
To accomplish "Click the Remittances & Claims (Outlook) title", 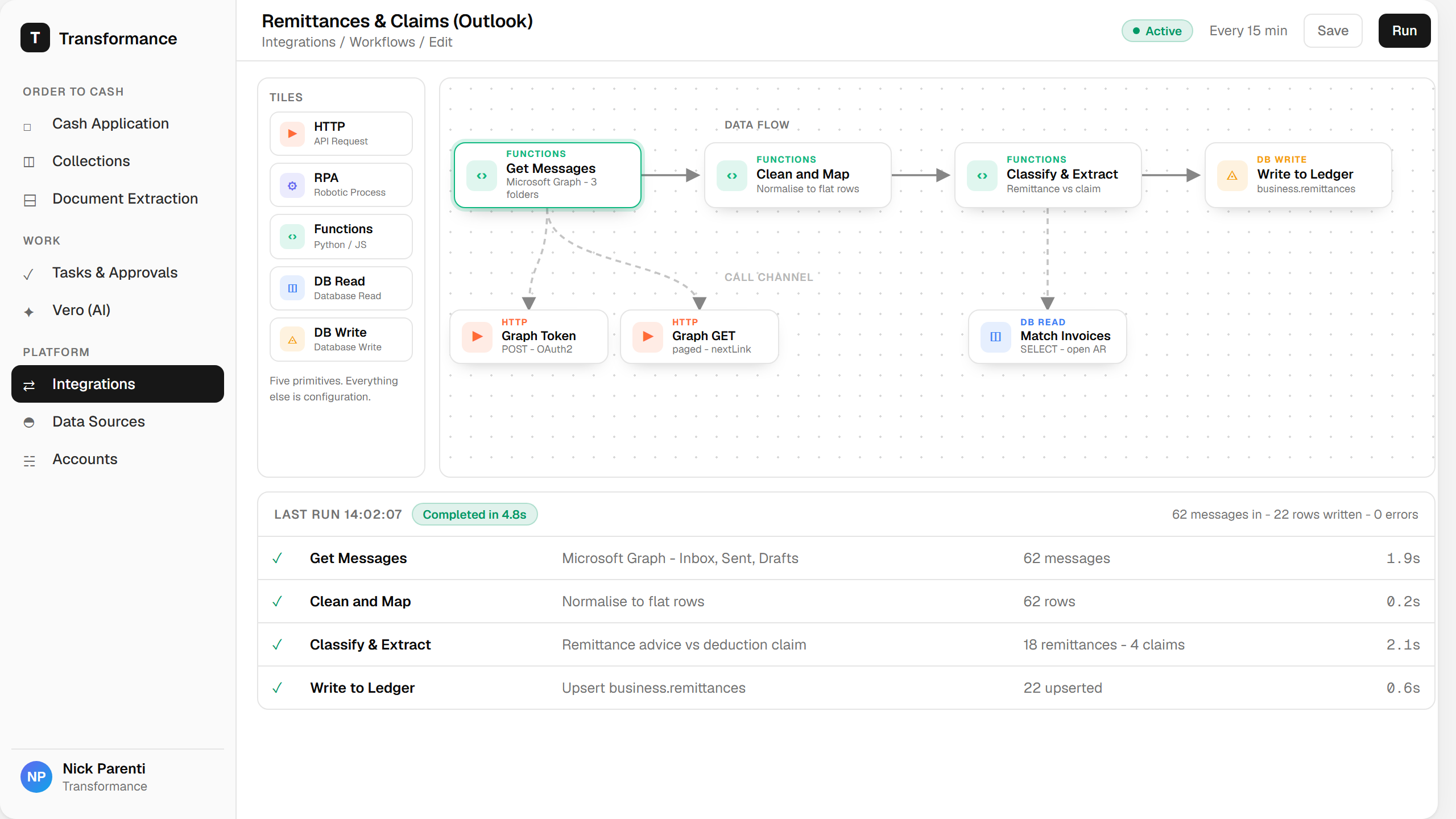I will pyautogui.click(x=397, y=21).
